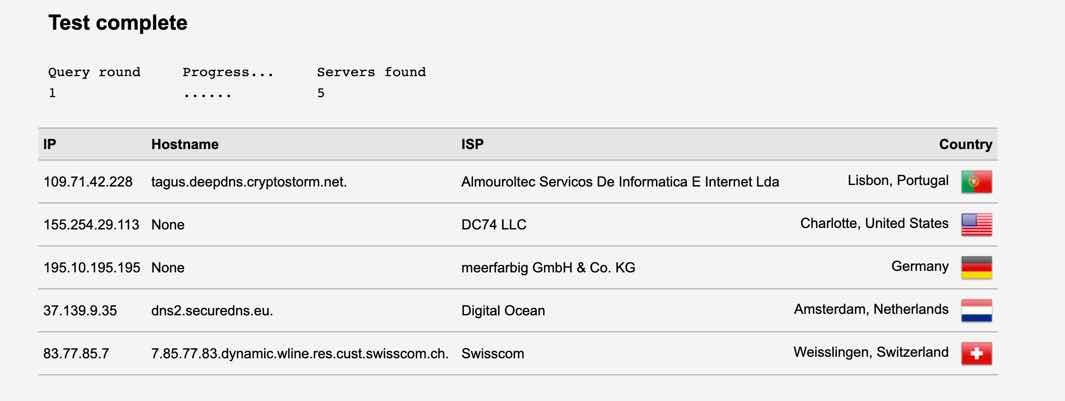
Task: Click IP address 155.254.29.113
Action: [91, 225]
